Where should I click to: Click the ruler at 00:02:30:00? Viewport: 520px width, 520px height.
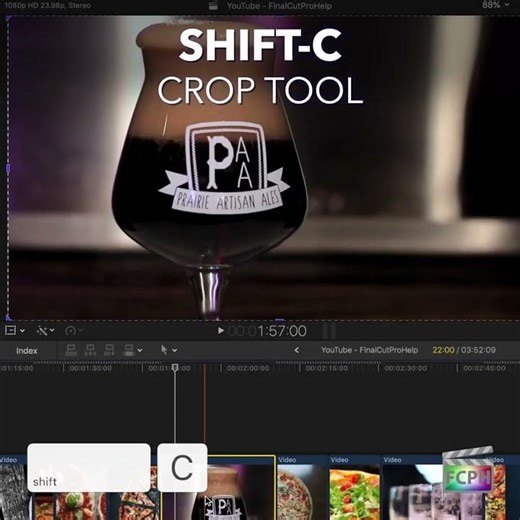[x=405, y=368]
